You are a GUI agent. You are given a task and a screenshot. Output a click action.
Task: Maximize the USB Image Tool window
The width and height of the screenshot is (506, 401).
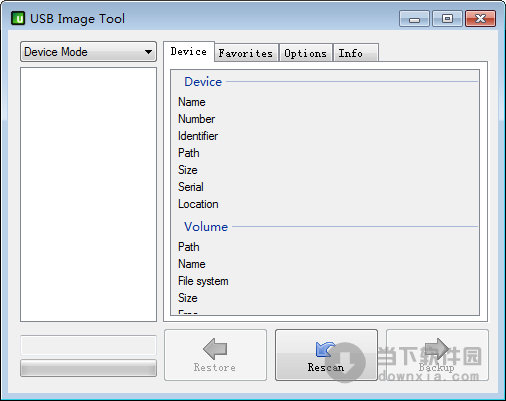[x=447, y=18]
